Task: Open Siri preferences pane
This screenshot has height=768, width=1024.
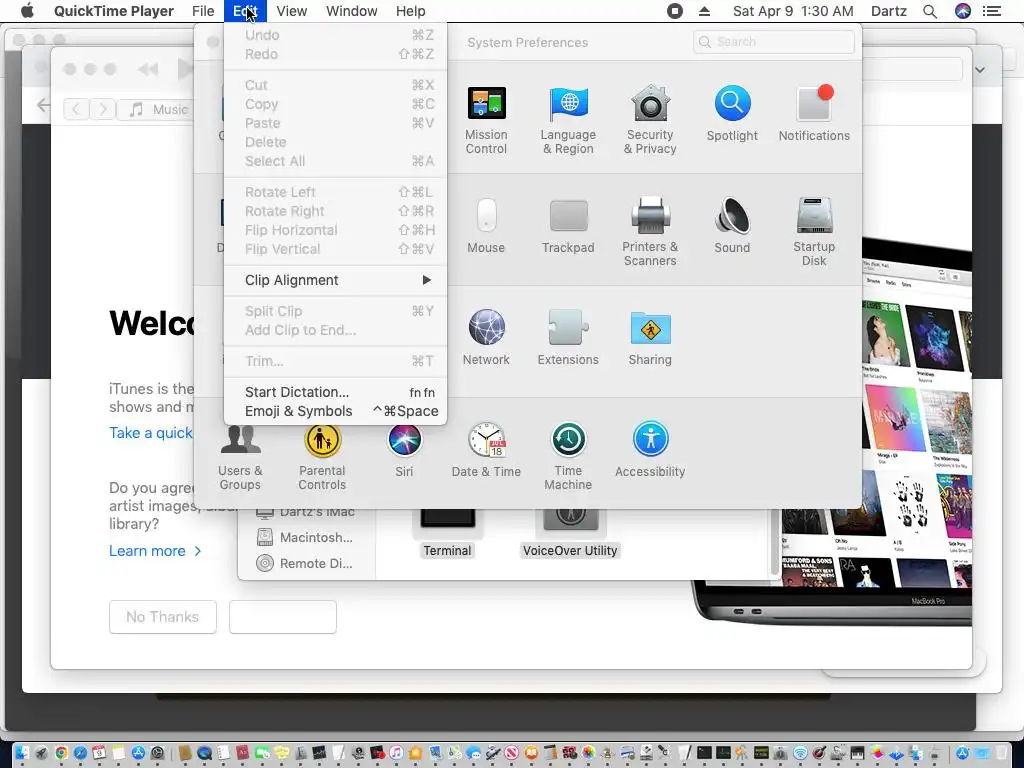Action: [404, 451]
